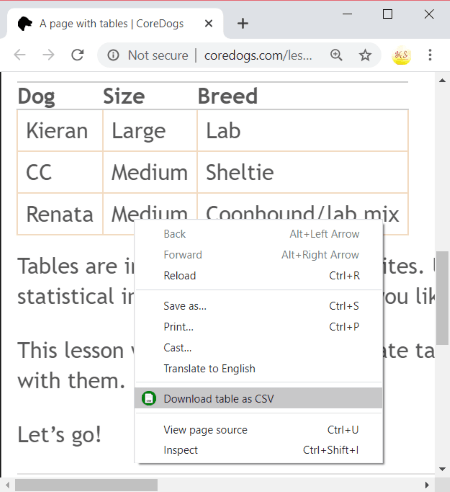Open a new tab with plus button
Image resolution: width=450 pixels, height=492 pixels.
click(x=243, y=24)
